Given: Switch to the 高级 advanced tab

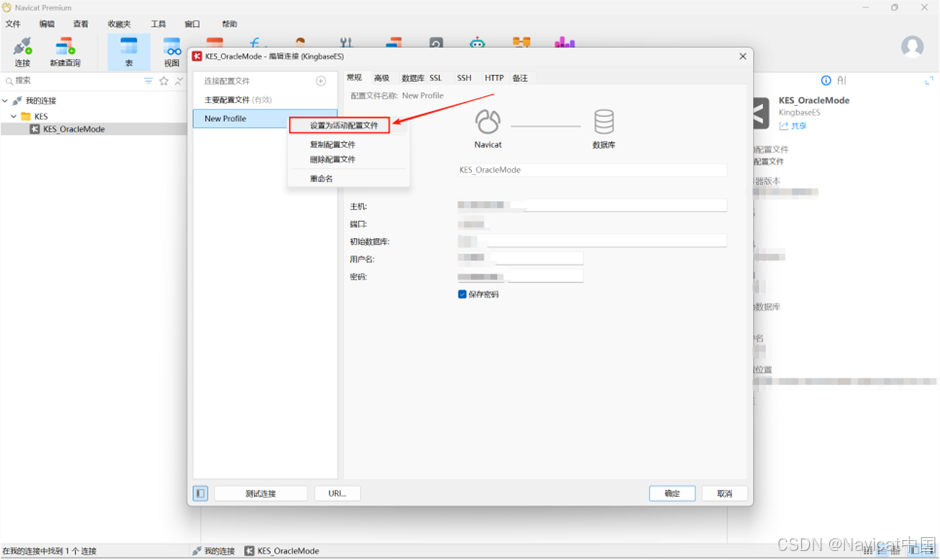Looking at the screenshot, I should [381, 78].
